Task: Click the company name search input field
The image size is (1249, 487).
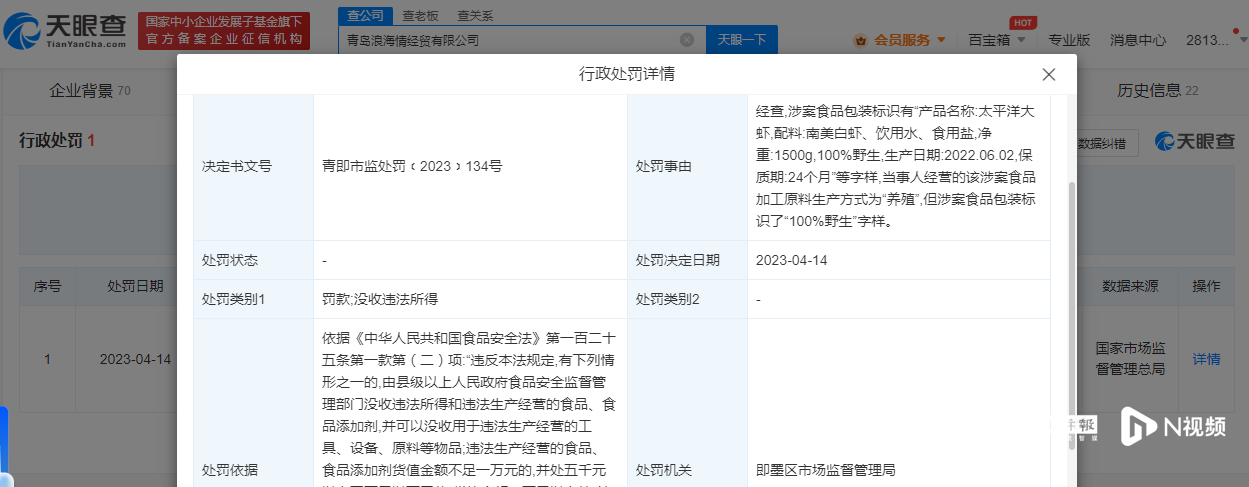Action: point(505,40)
